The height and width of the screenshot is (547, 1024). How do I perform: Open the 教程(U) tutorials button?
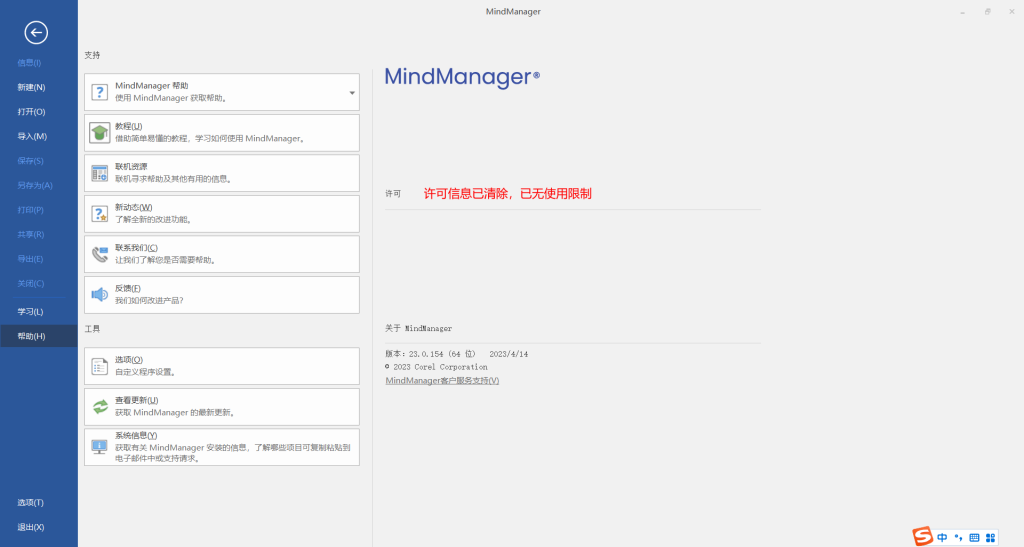(x=222, y=133)
